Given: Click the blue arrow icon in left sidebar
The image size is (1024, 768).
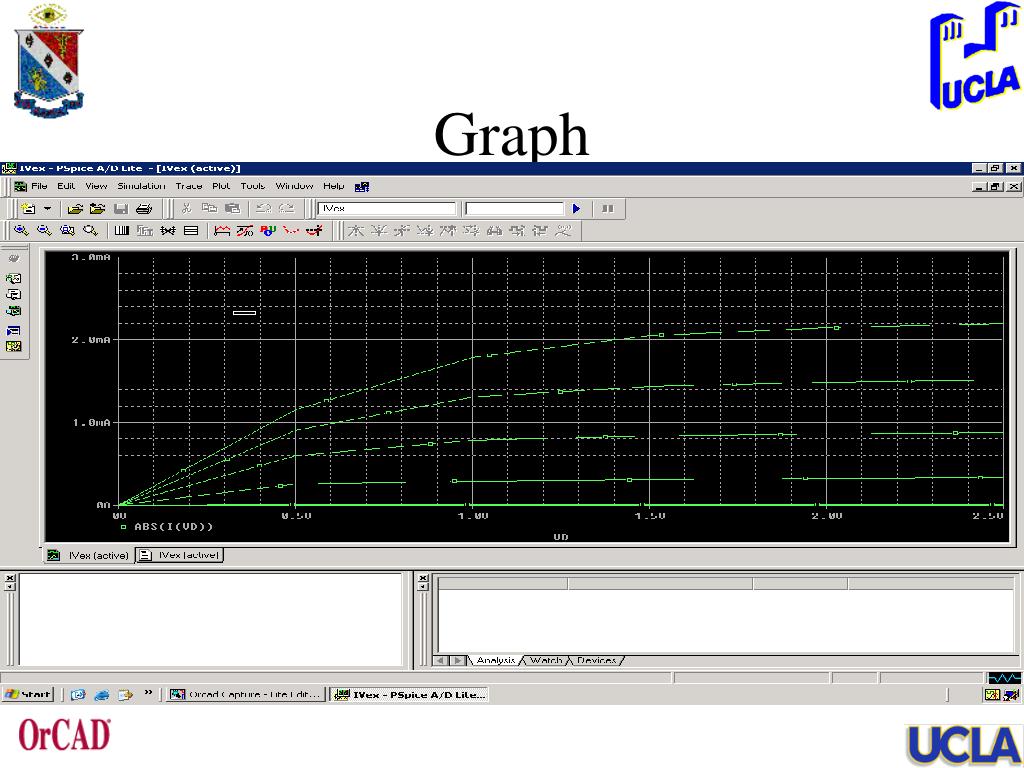Looking at the screenshot, I should (14, 331).
